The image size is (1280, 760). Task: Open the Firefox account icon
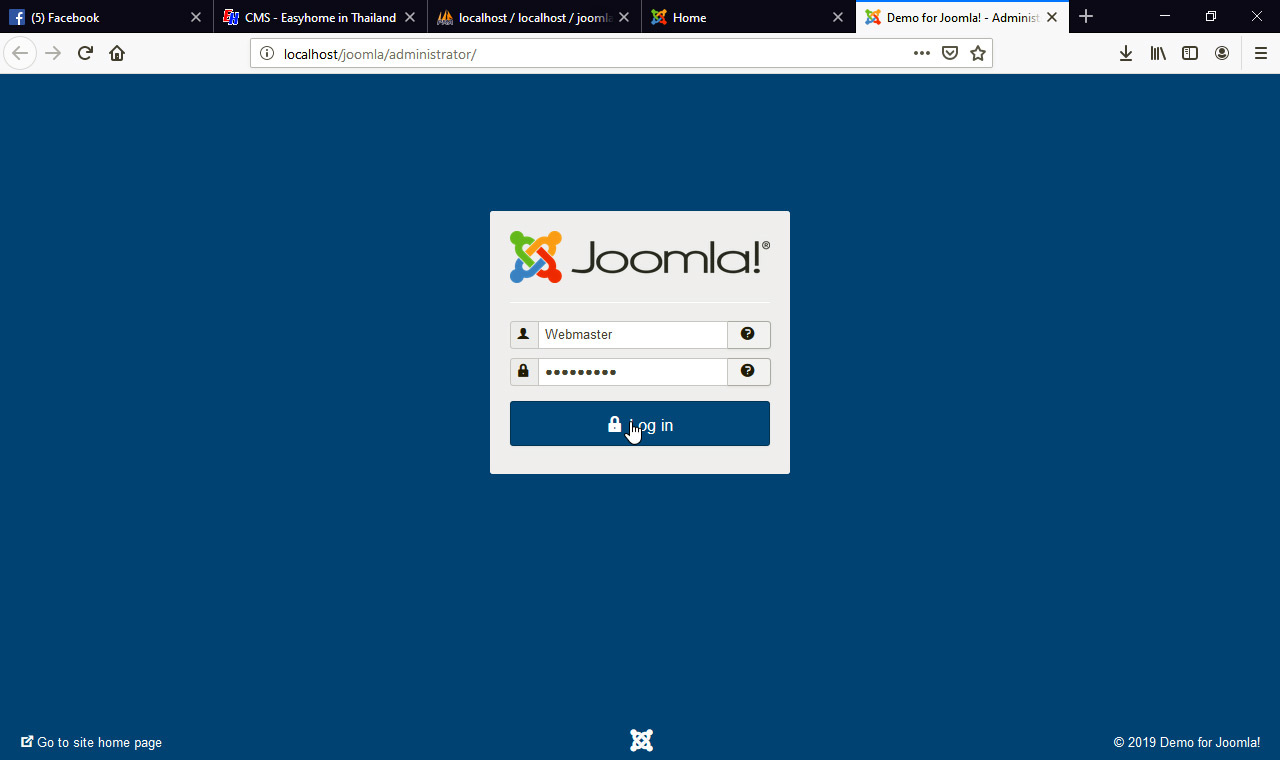1221,53
